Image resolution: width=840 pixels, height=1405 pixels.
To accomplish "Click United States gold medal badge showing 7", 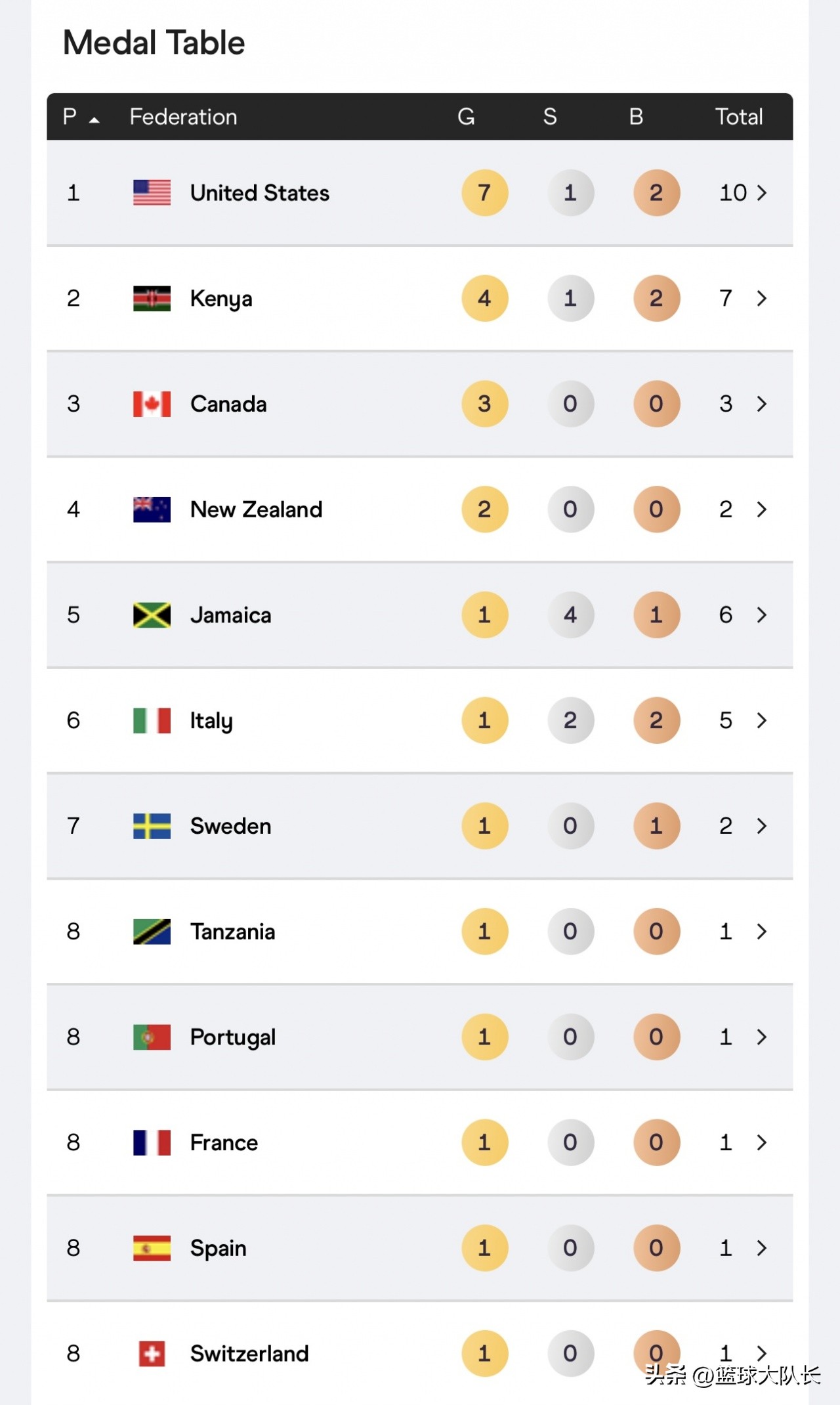I will (484, 192).
